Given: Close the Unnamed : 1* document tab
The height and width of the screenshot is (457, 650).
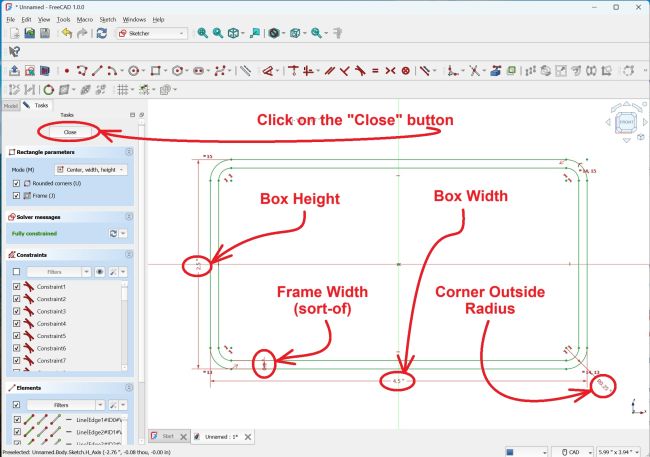Looking at the screenshot, I should tap(247, 437).
